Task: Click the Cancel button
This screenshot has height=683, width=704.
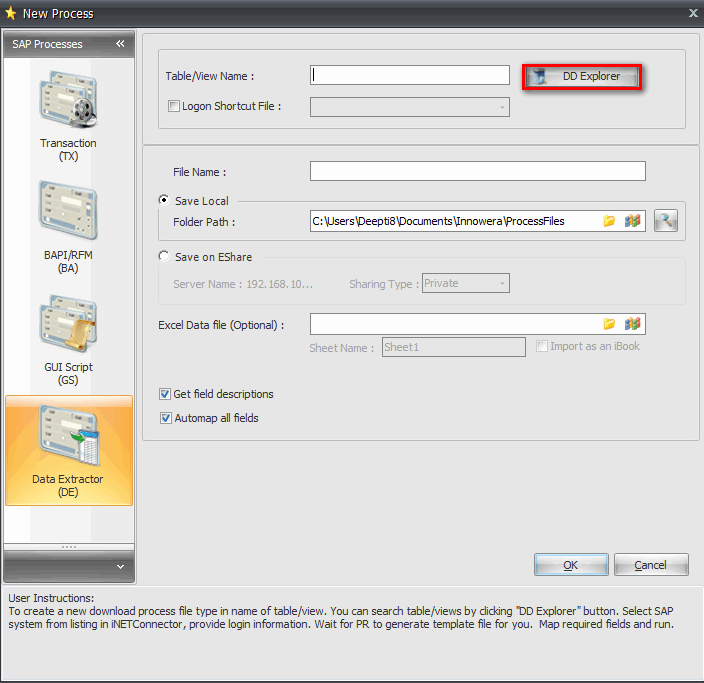Action: 651,564
